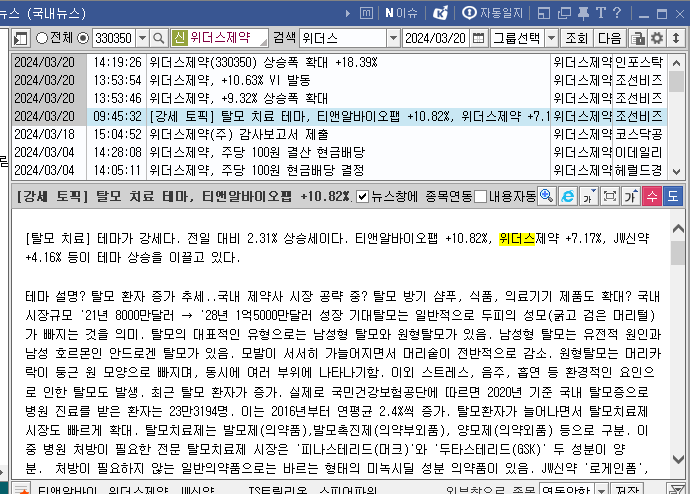
Task: Click the 위더스제약 stock name box
Action: pyautogui.click(x=220, y=38)
